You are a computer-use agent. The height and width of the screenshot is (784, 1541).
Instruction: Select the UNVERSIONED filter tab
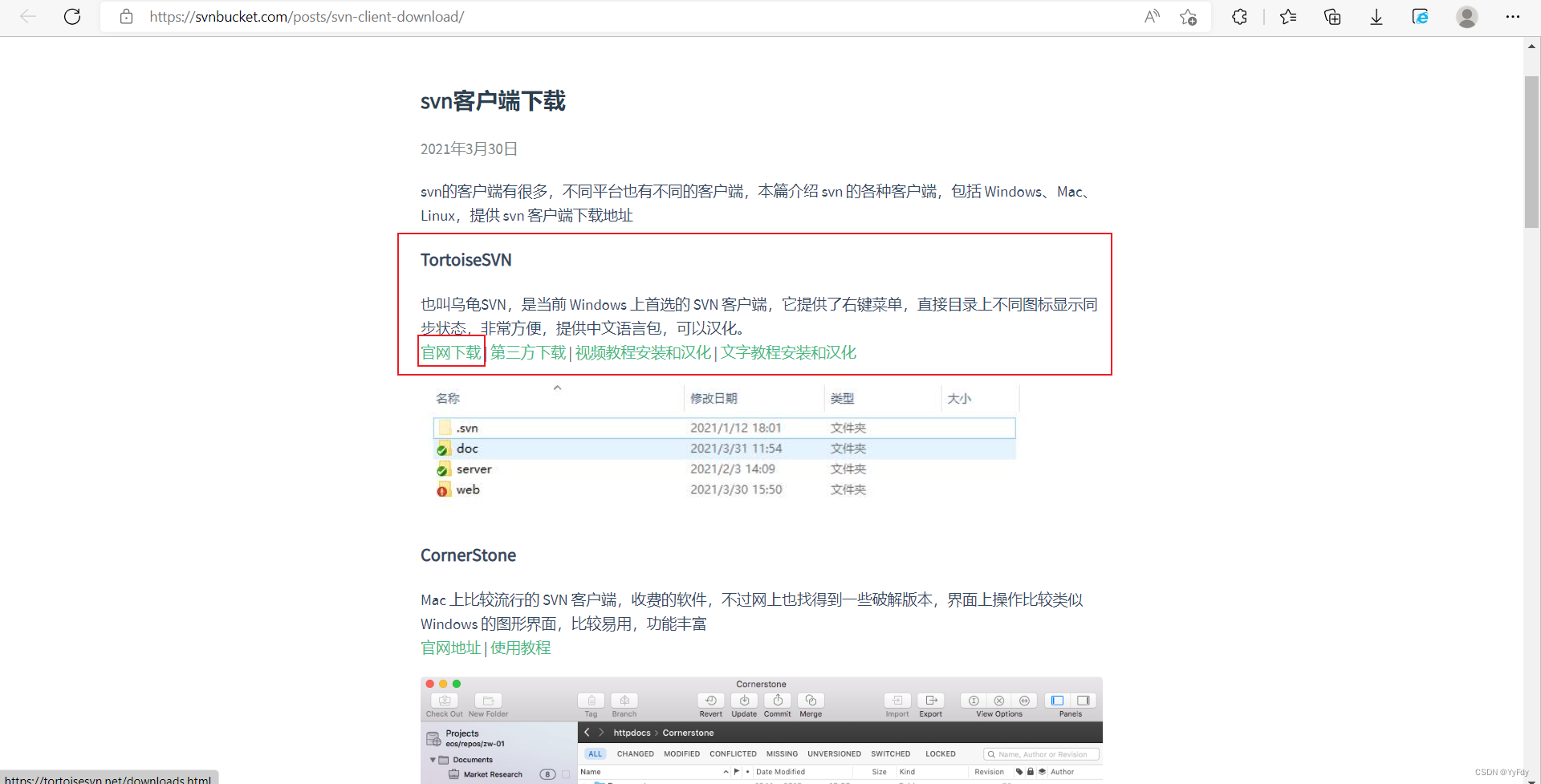[x=834, y=754]
